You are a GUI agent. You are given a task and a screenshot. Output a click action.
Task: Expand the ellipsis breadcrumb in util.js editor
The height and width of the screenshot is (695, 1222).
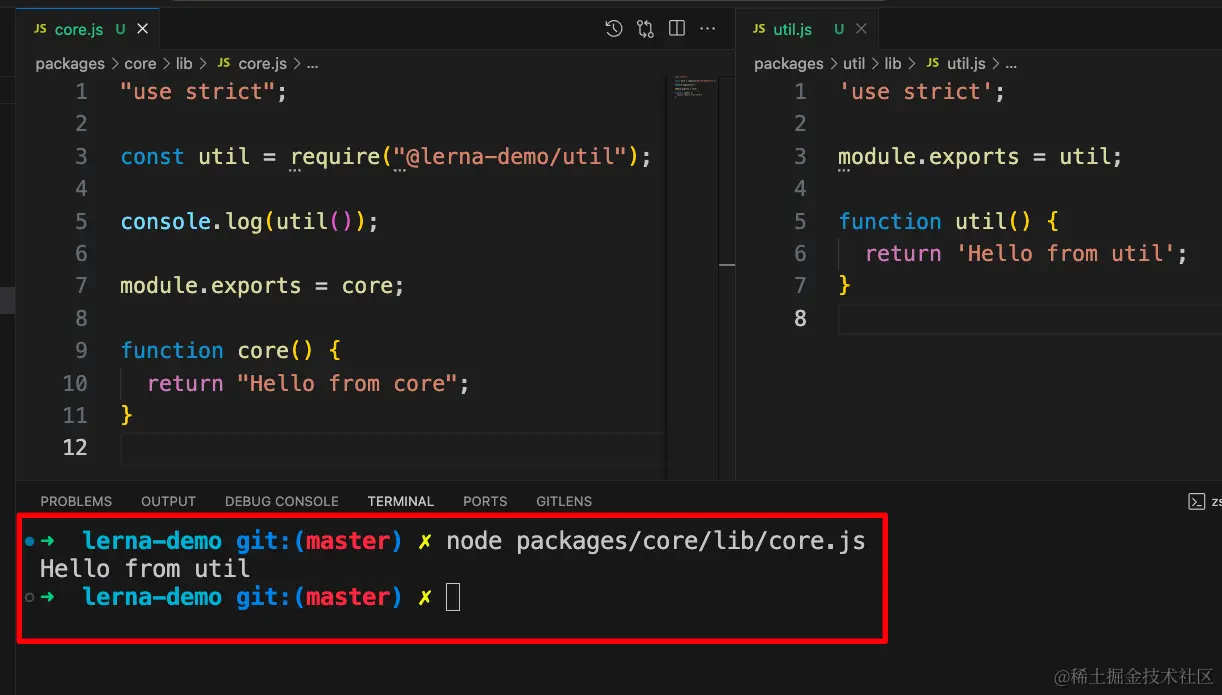(x=1011, y=63)
